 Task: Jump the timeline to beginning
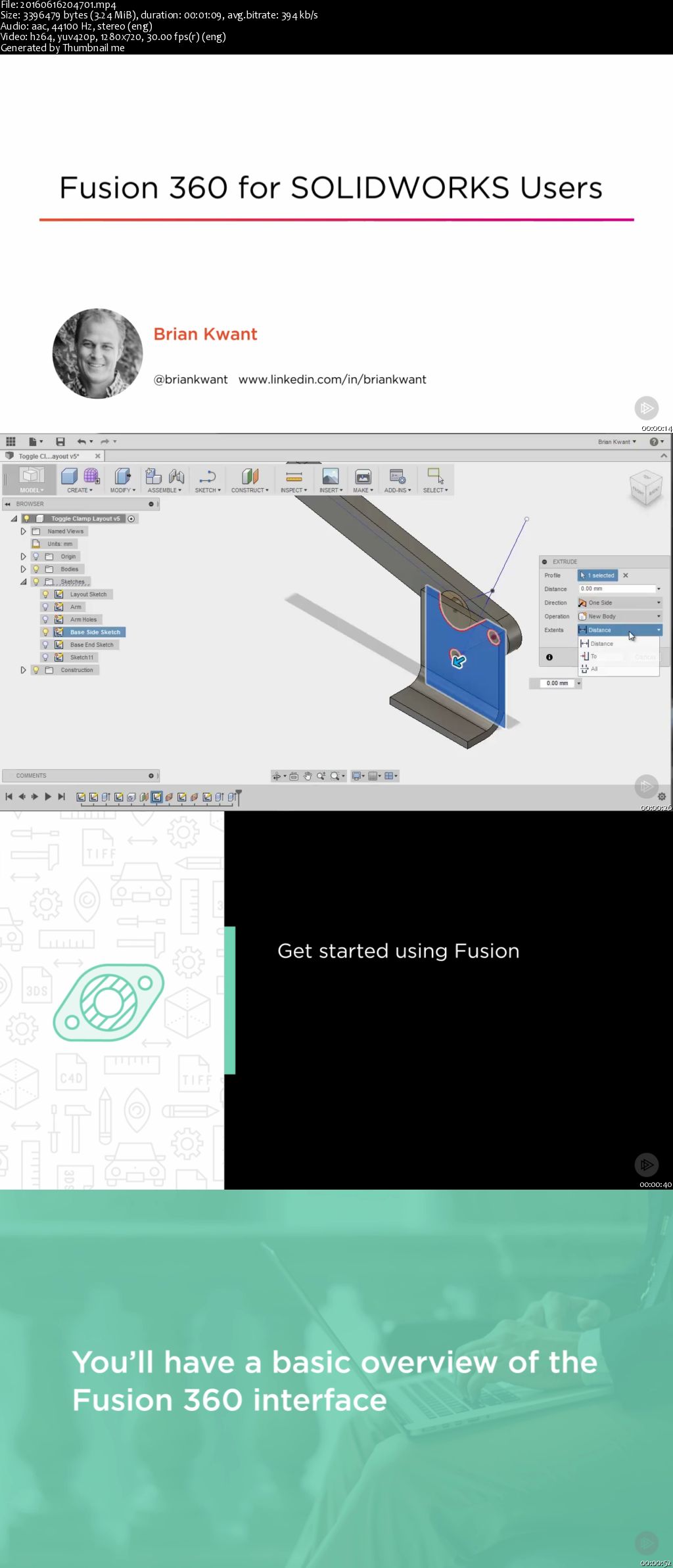coord(9,797)
